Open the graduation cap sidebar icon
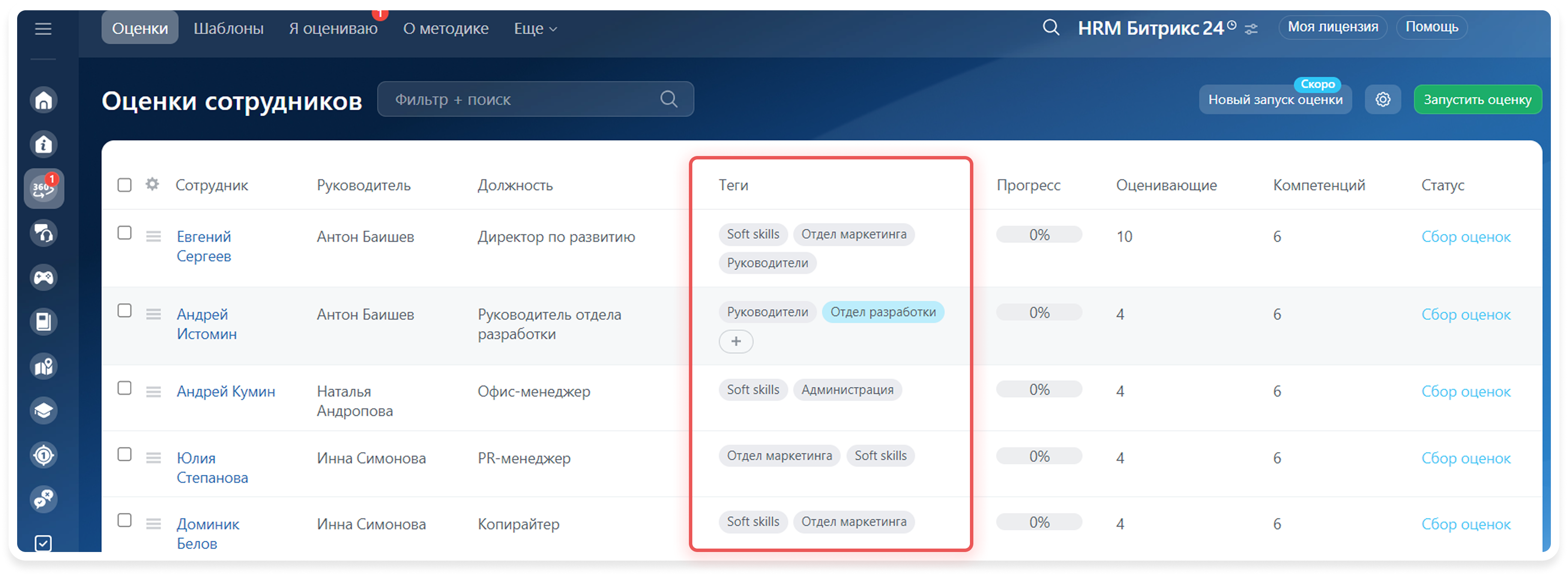The image size is (1568, 576). coord(44,411)
